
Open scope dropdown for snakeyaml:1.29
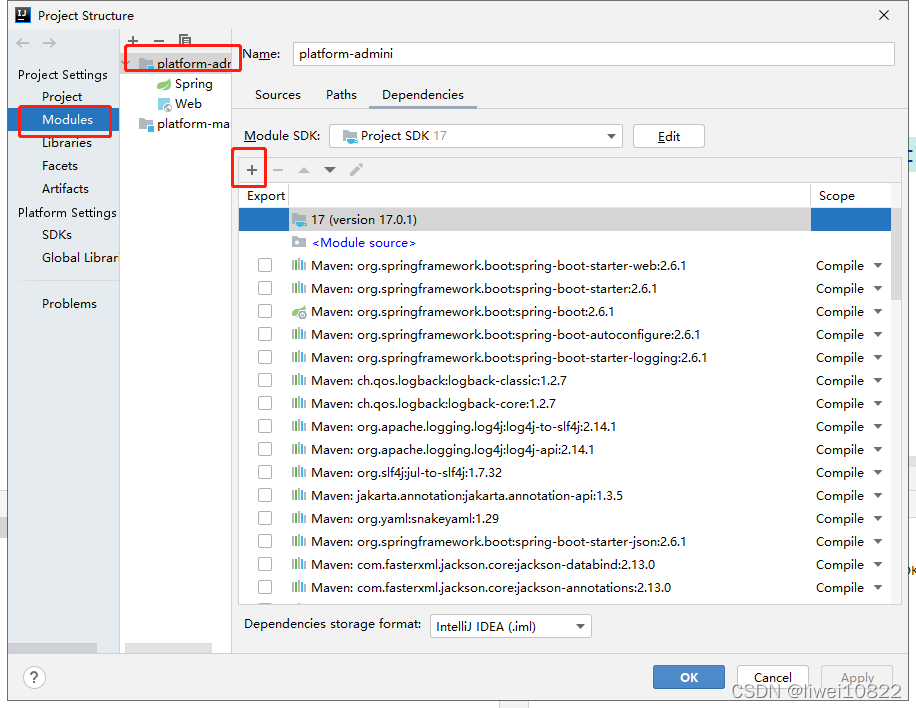point(878,518)
